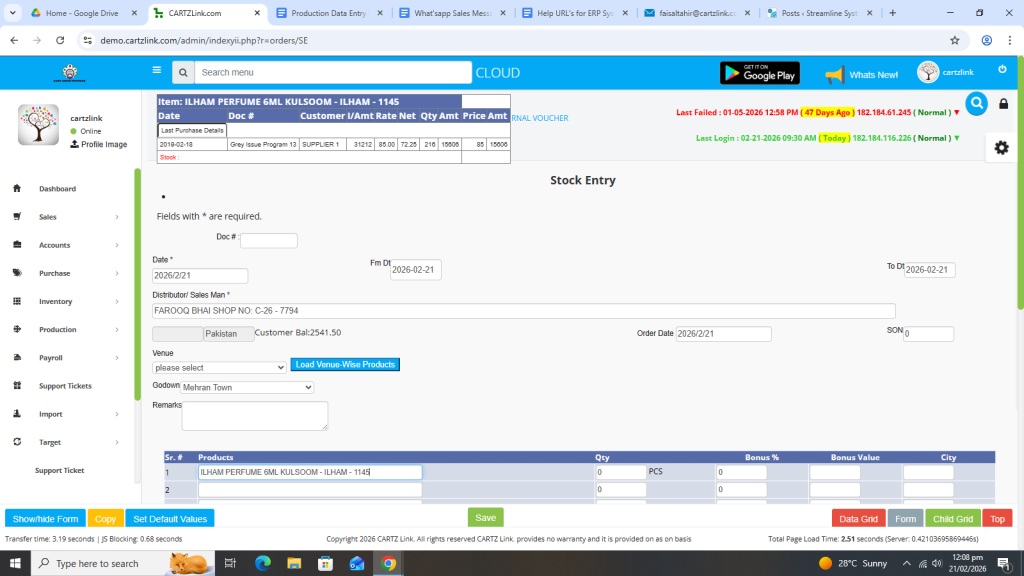Click the search menu magnifier icon
The width and height of the screenshot is (1024, 576).
tap(182, 73)
